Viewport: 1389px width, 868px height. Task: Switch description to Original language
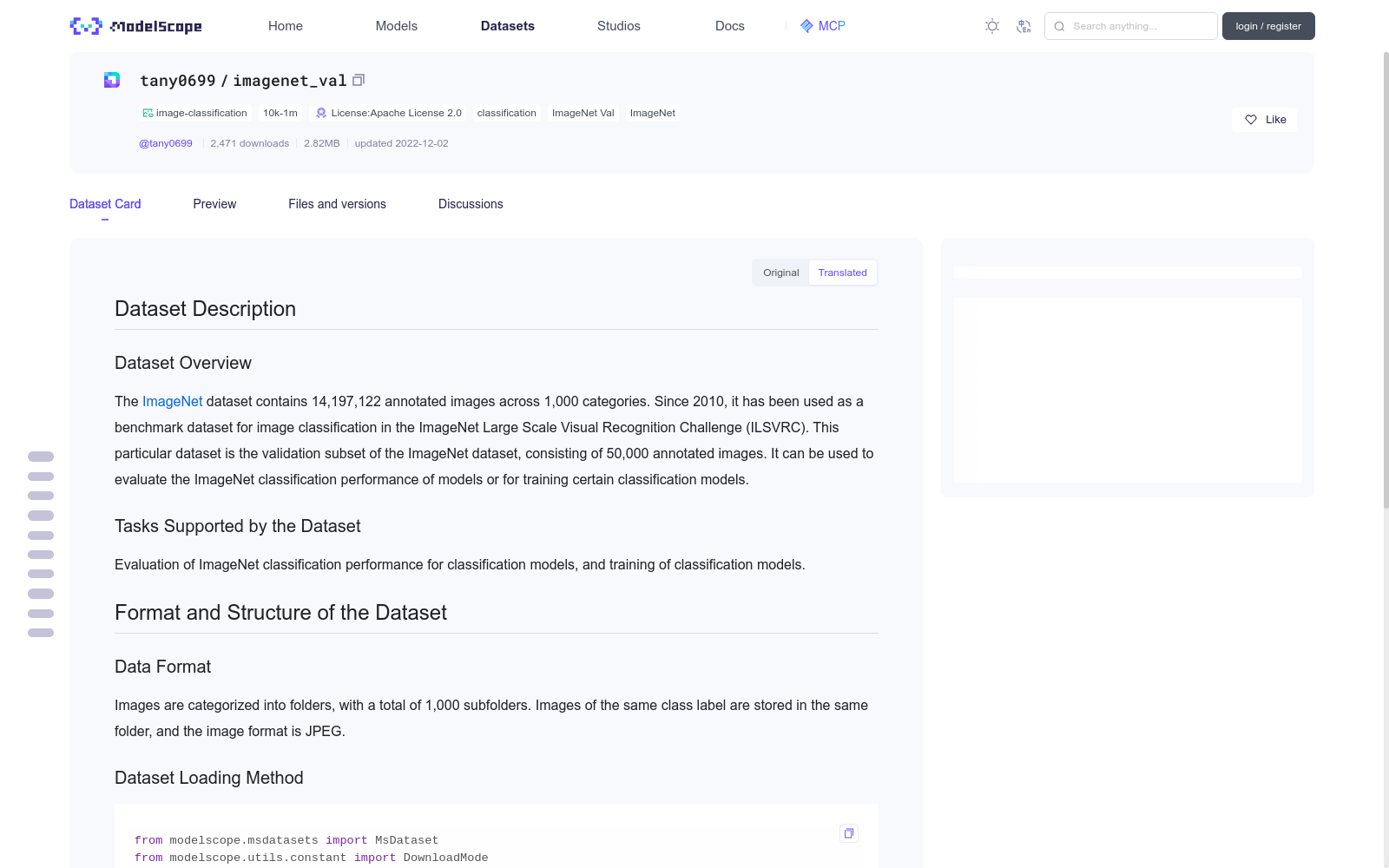(x=781, y=273)
